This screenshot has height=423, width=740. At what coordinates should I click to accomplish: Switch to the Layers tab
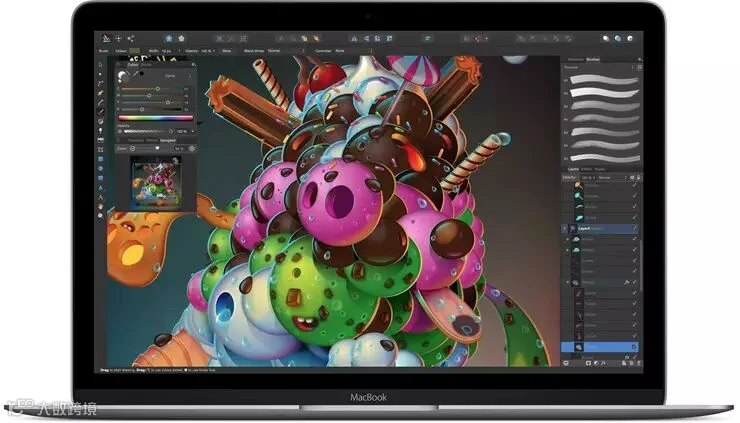(573, 169)
